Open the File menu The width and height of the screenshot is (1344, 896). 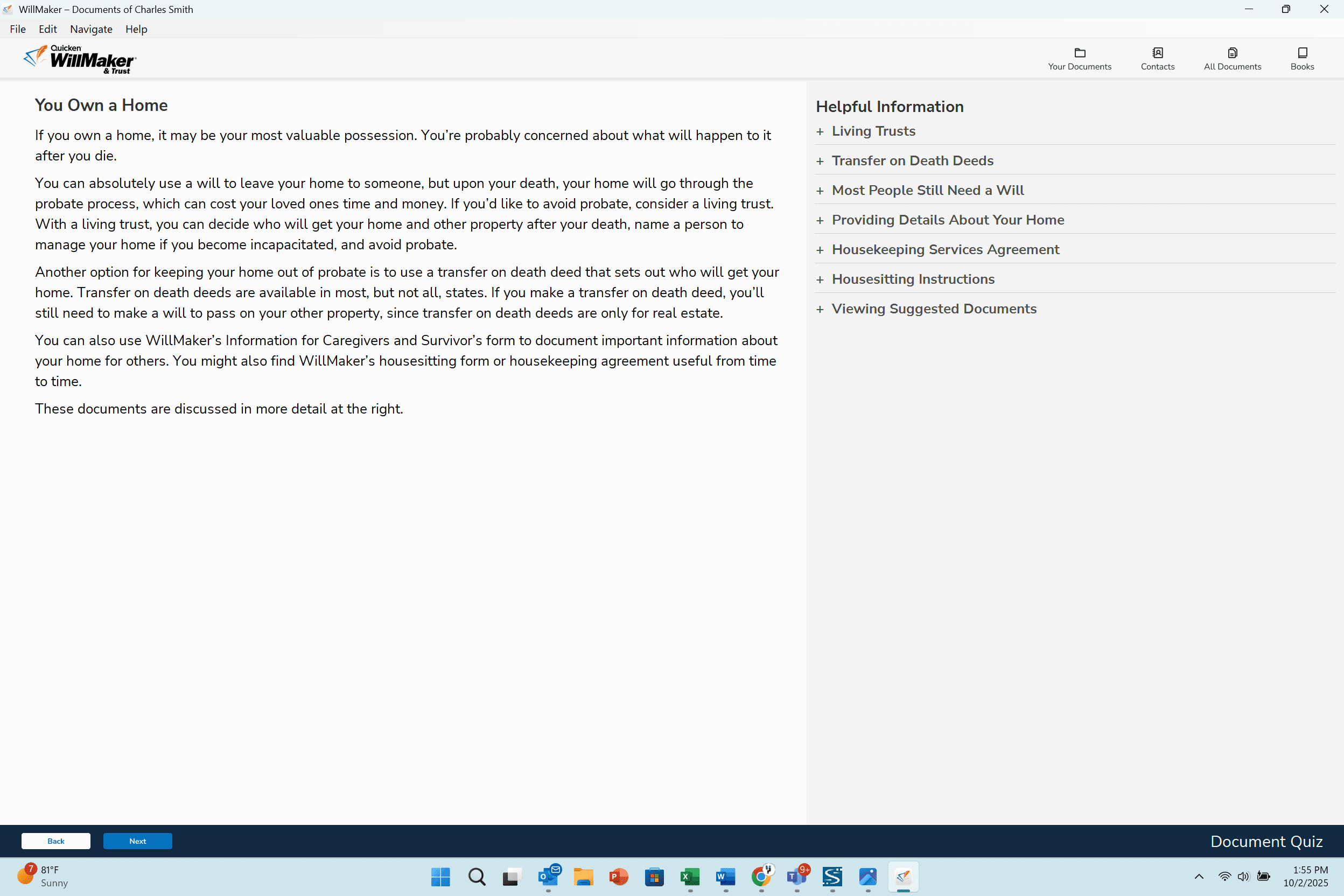pyautogui.click(x=18, y=29)
